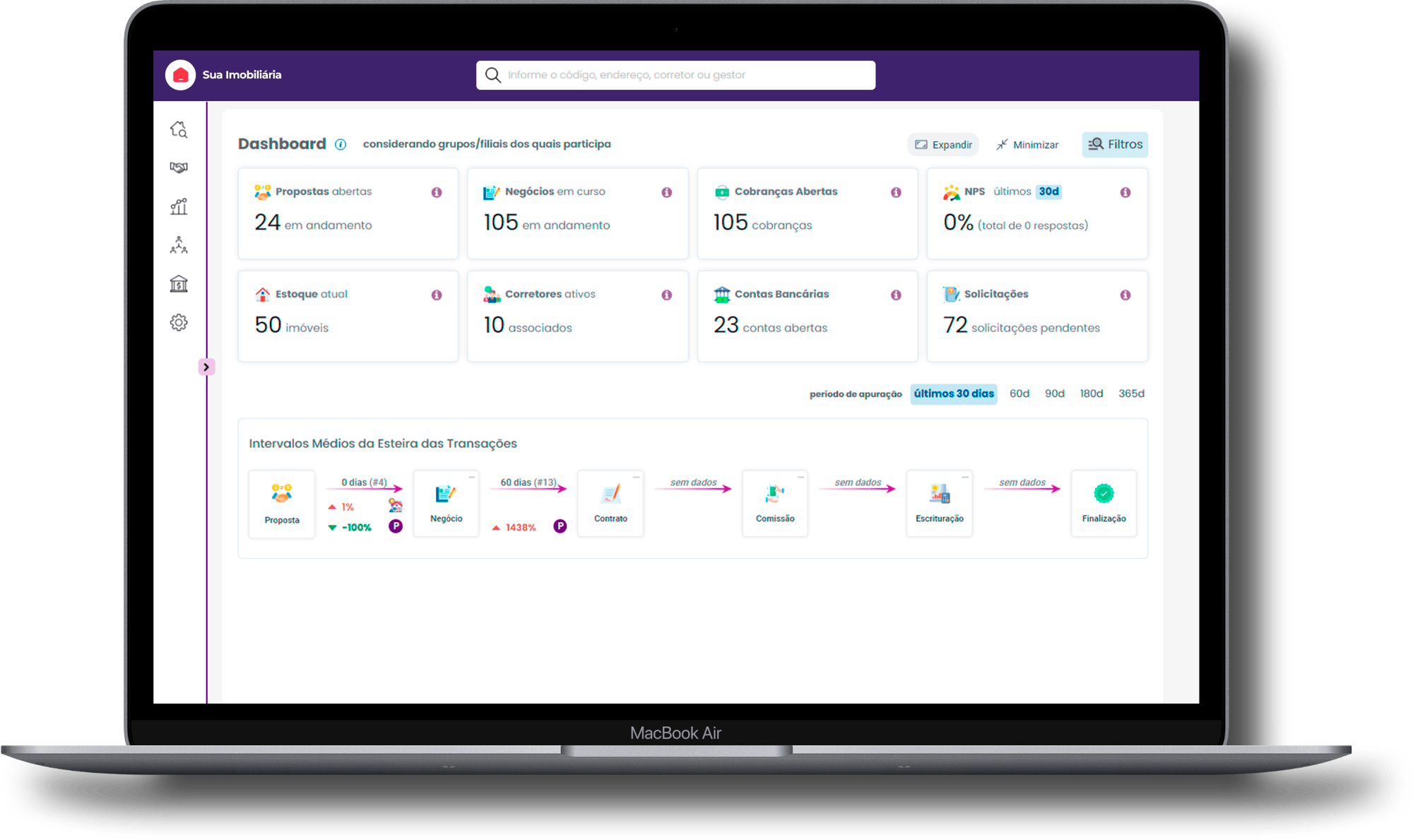
Task: Open the Solicitações card
Action: tap(1037, 316)
